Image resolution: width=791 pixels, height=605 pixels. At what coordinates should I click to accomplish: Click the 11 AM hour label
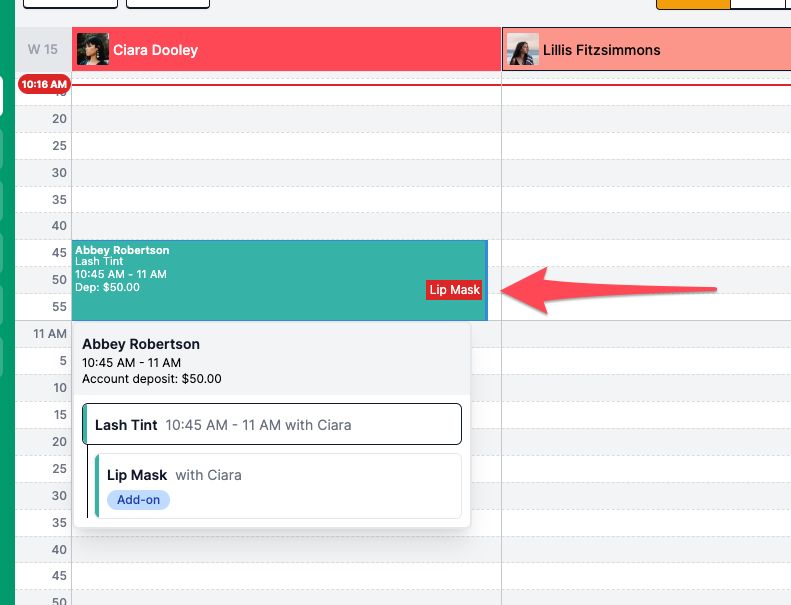pyautogui.click(x=49, y=334)
